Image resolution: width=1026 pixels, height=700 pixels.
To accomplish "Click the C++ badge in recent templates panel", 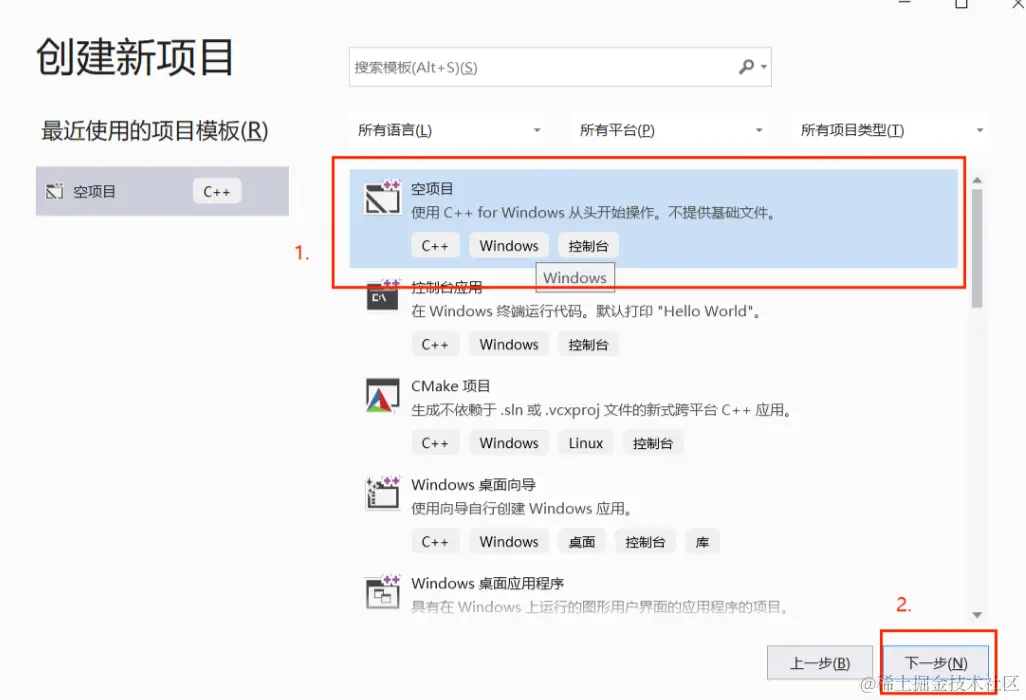I will click(217, 192).
